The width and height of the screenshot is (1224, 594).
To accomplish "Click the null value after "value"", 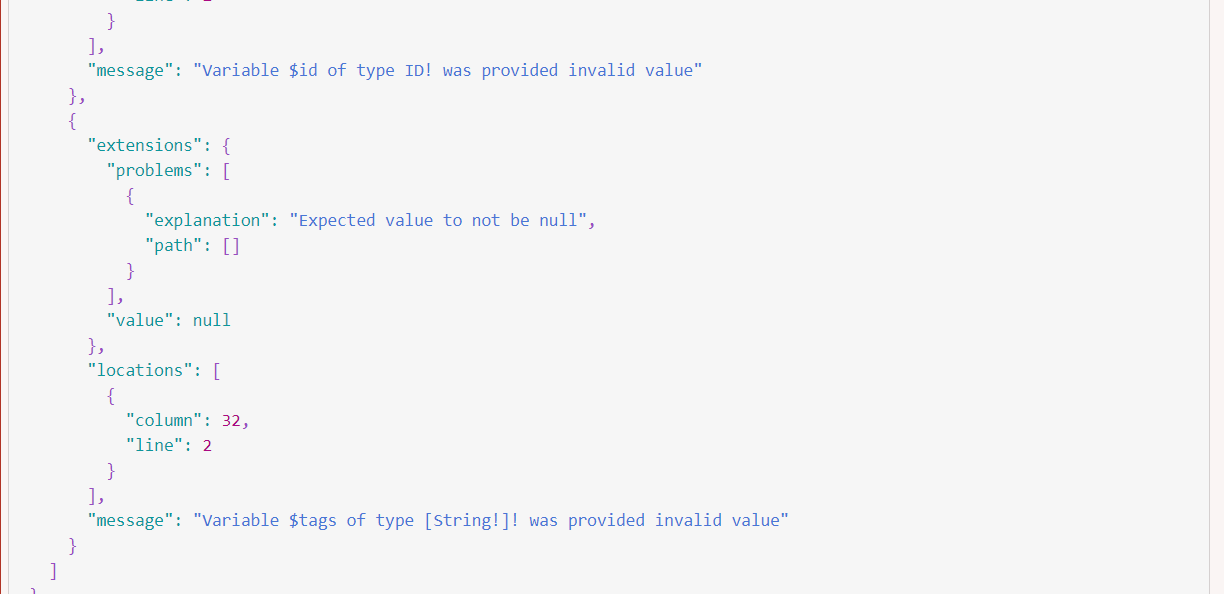I will pyautogui.click(x=212, y=320).
